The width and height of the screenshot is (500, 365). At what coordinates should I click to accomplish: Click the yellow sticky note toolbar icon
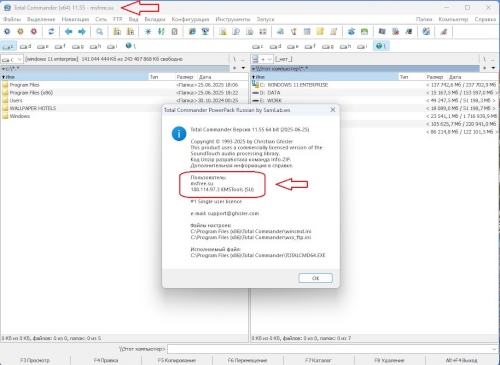point(320,32)
